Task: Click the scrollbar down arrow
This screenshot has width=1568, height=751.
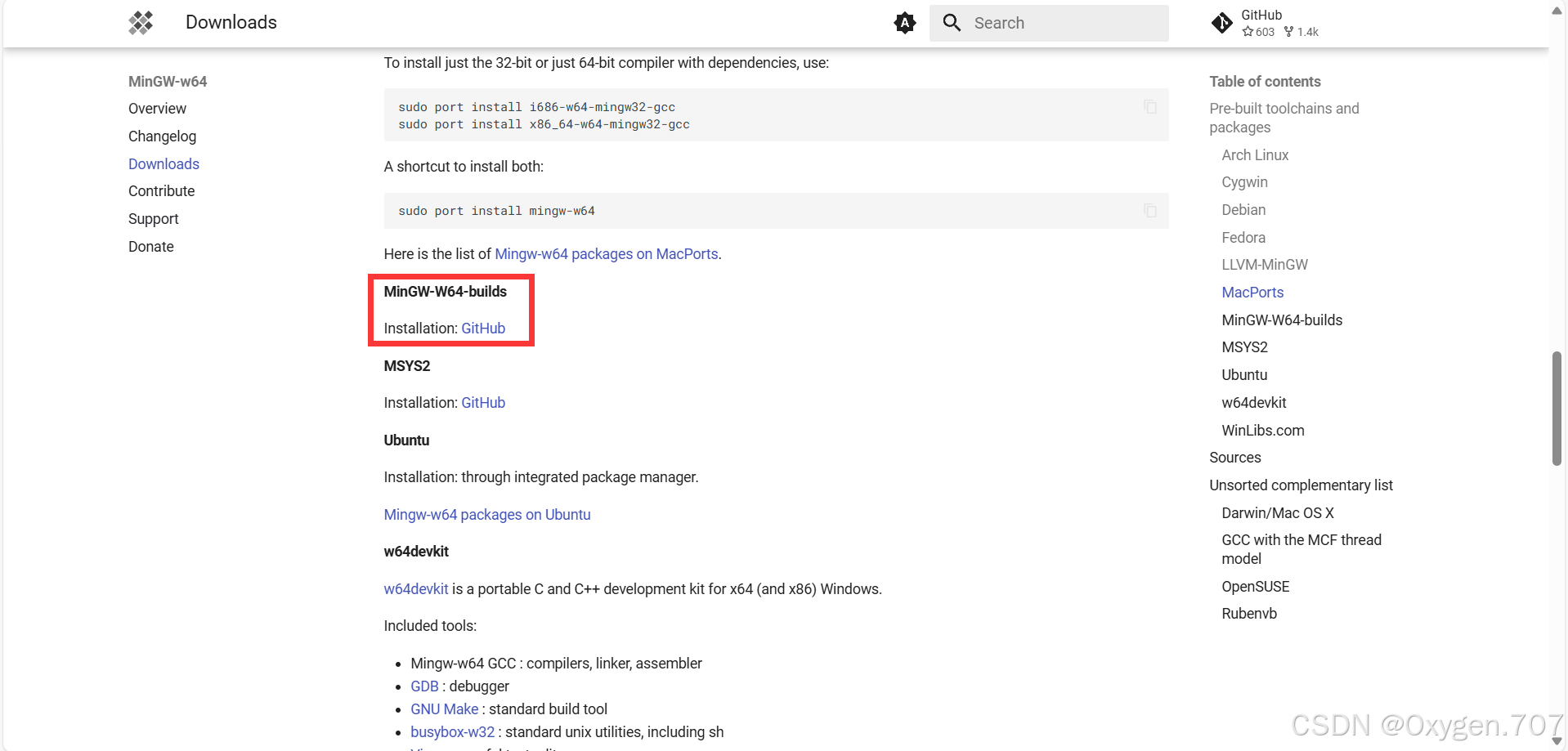Action: pos(1557,741)
